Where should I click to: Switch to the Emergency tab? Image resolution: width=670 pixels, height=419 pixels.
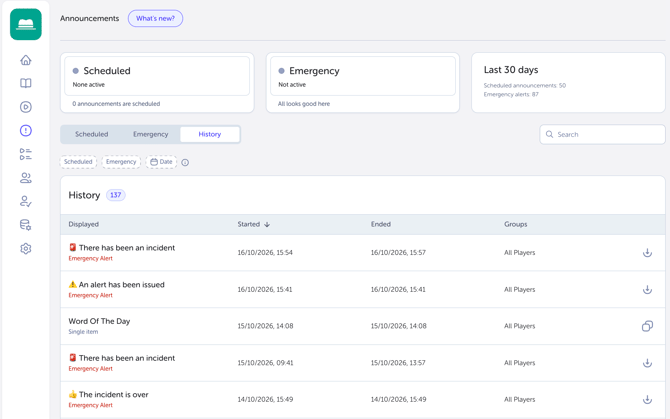pos(150,134)
